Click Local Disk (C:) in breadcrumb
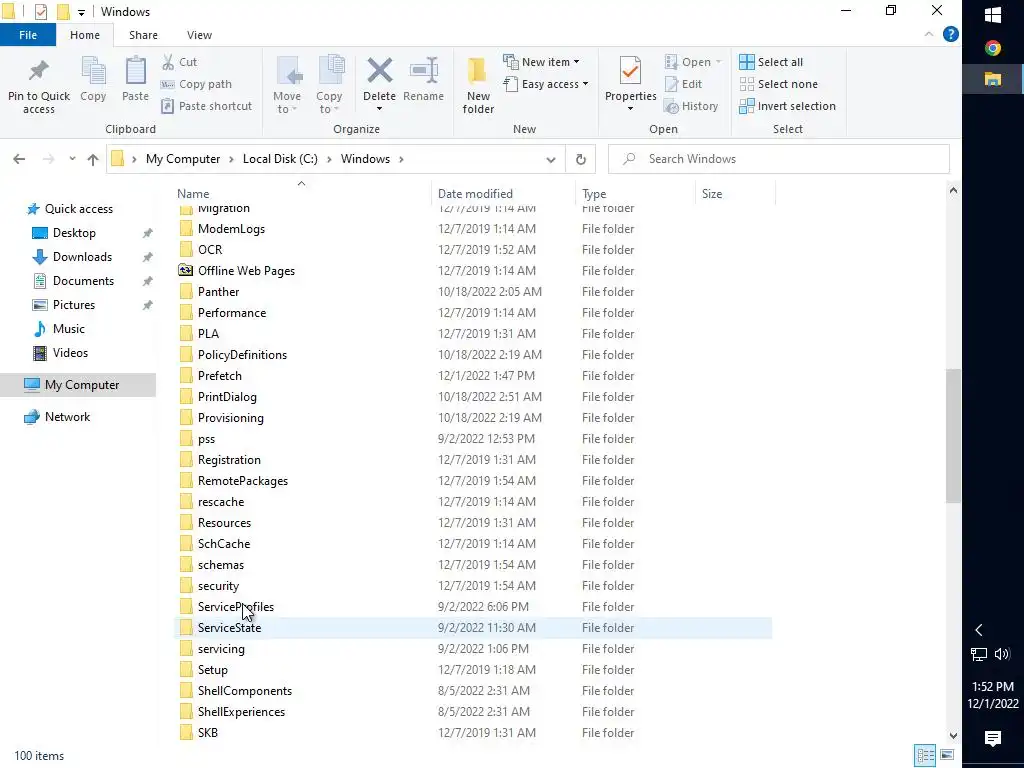Image resolution: width=1024 pixels, height=768 pixels. (x=280, y=159)
